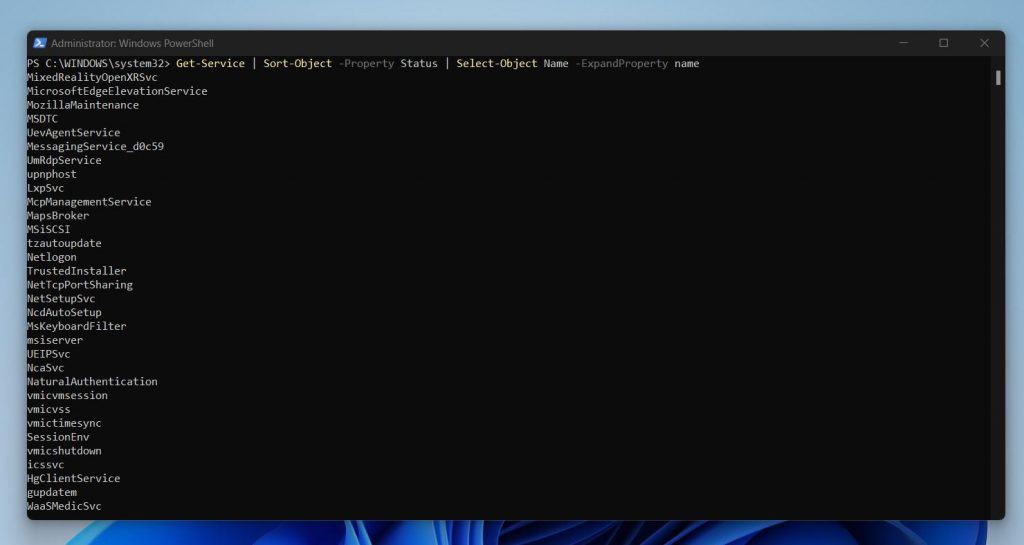Screen dimensions: 1024x545
Task: Select the vmicvss line
Action: coord(48,409)
